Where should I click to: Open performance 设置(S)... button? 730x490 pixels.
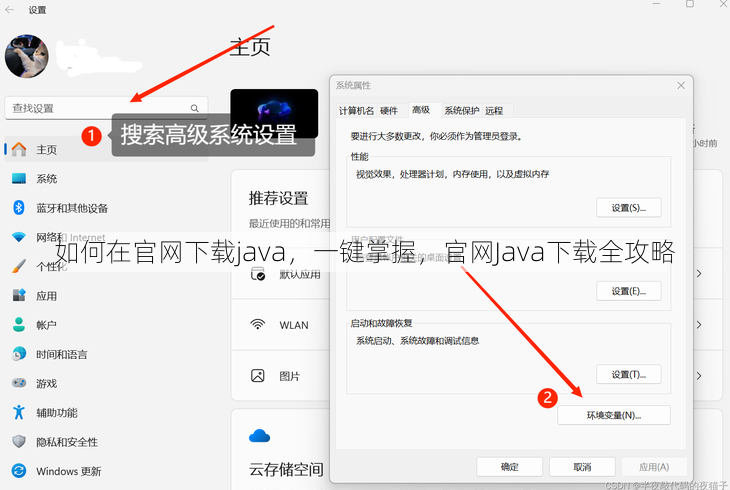(x=629, y=208)
